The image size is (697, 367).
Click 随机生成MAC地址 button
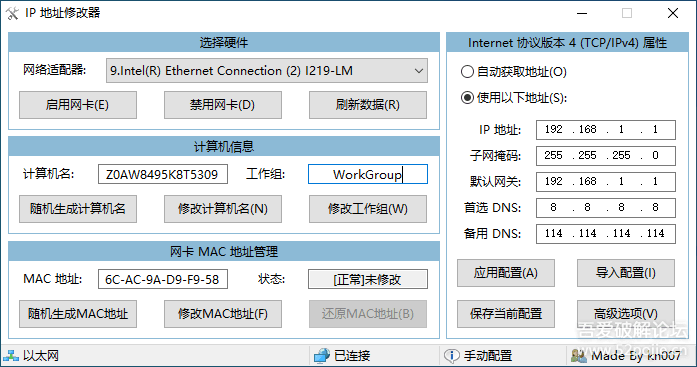tap(78, 314)
